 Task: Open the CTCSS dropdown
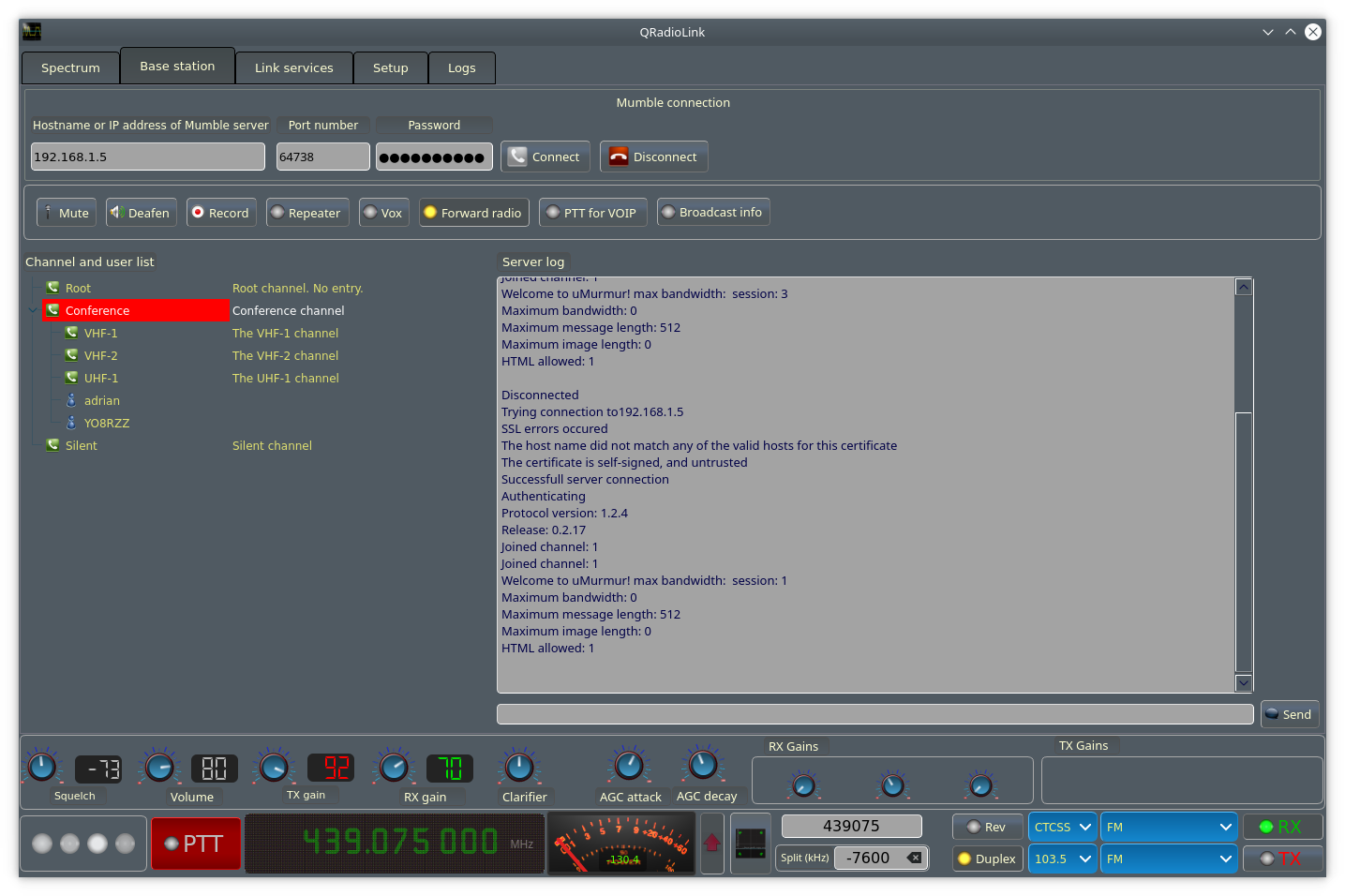1062,826
